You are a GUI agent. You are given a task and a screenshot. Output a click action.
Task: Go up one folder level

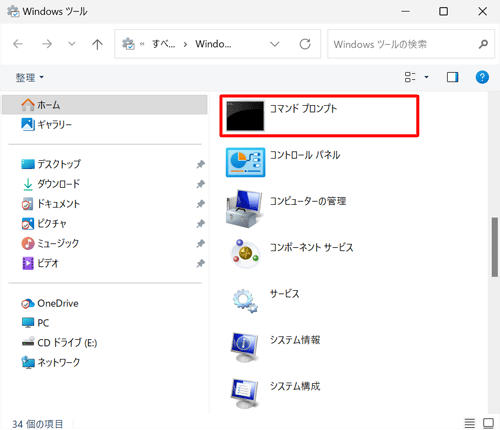click(x=97, y=44)
